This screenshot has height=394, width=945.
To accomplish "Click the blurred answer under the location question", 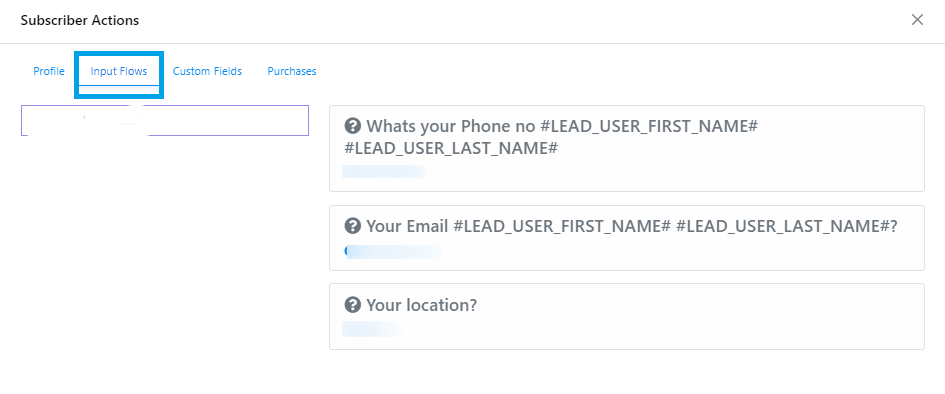I will point(372,328).
